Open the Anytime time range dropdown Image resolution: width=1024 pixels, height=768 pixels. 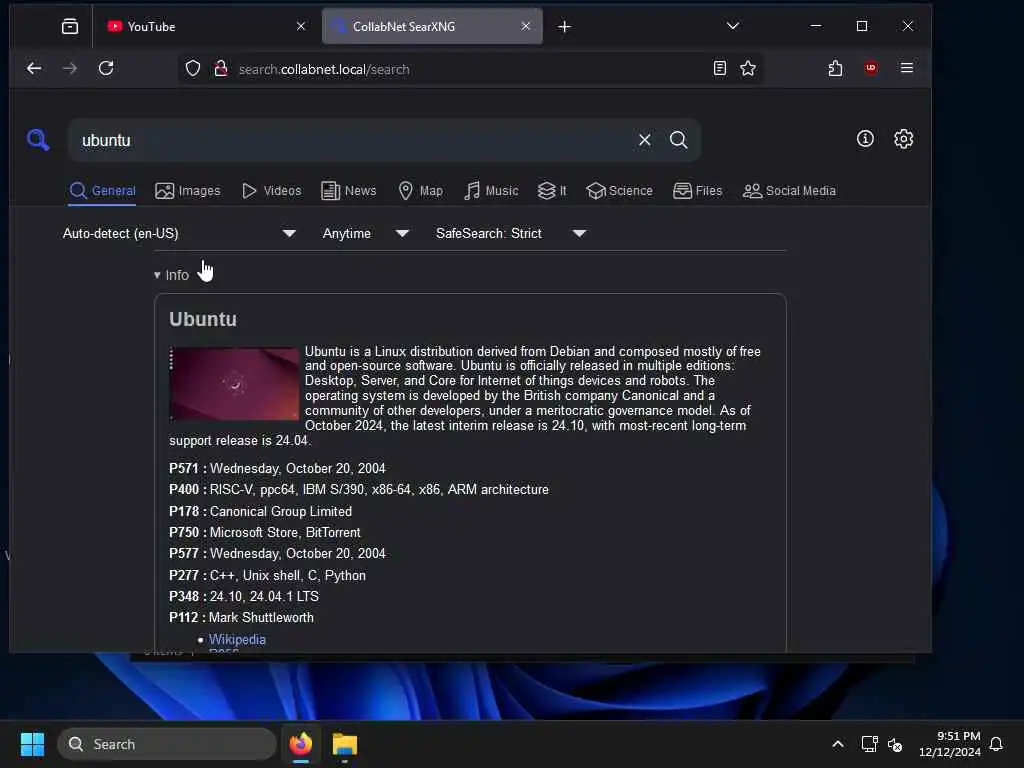click(366, 233)
